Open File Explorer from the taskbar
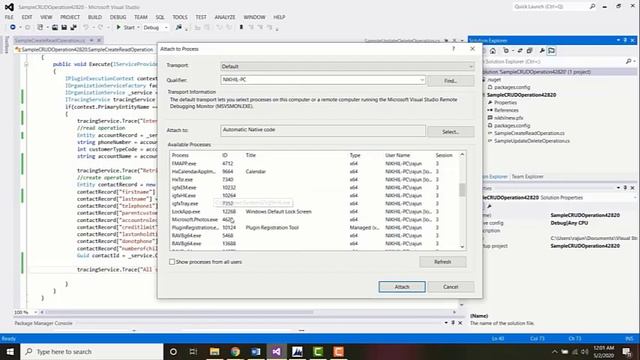 click(214, 351)
